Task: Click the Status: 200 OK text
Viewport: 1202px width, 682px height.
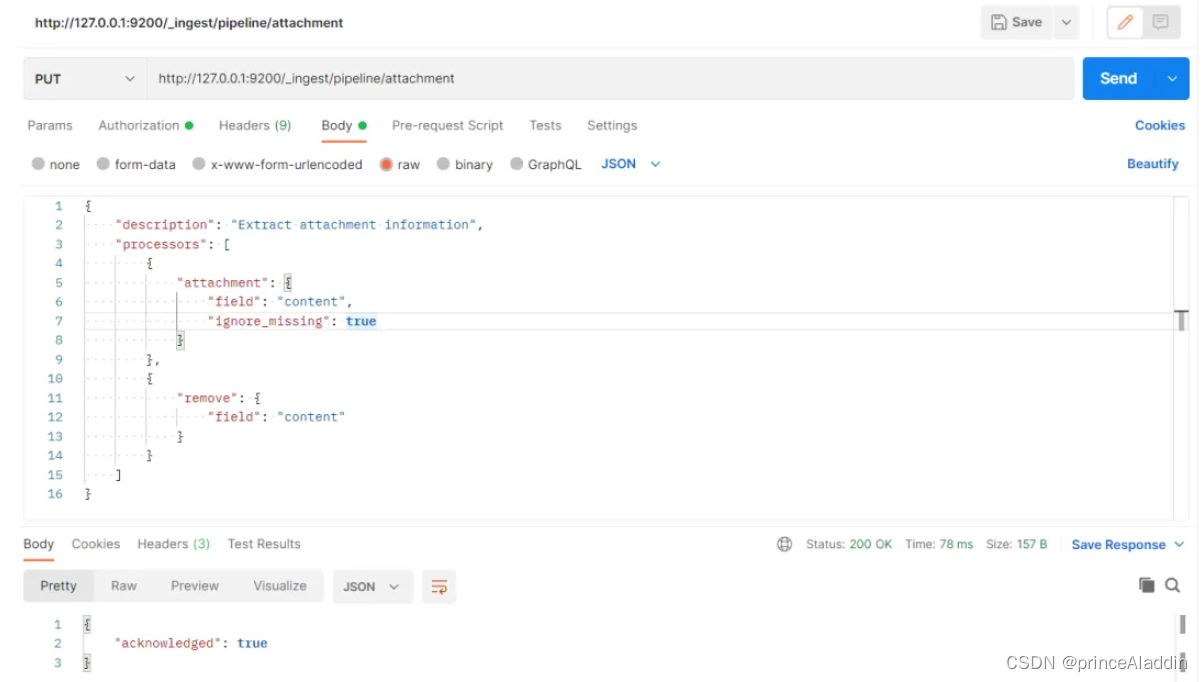Action: [x=849, y=544]
